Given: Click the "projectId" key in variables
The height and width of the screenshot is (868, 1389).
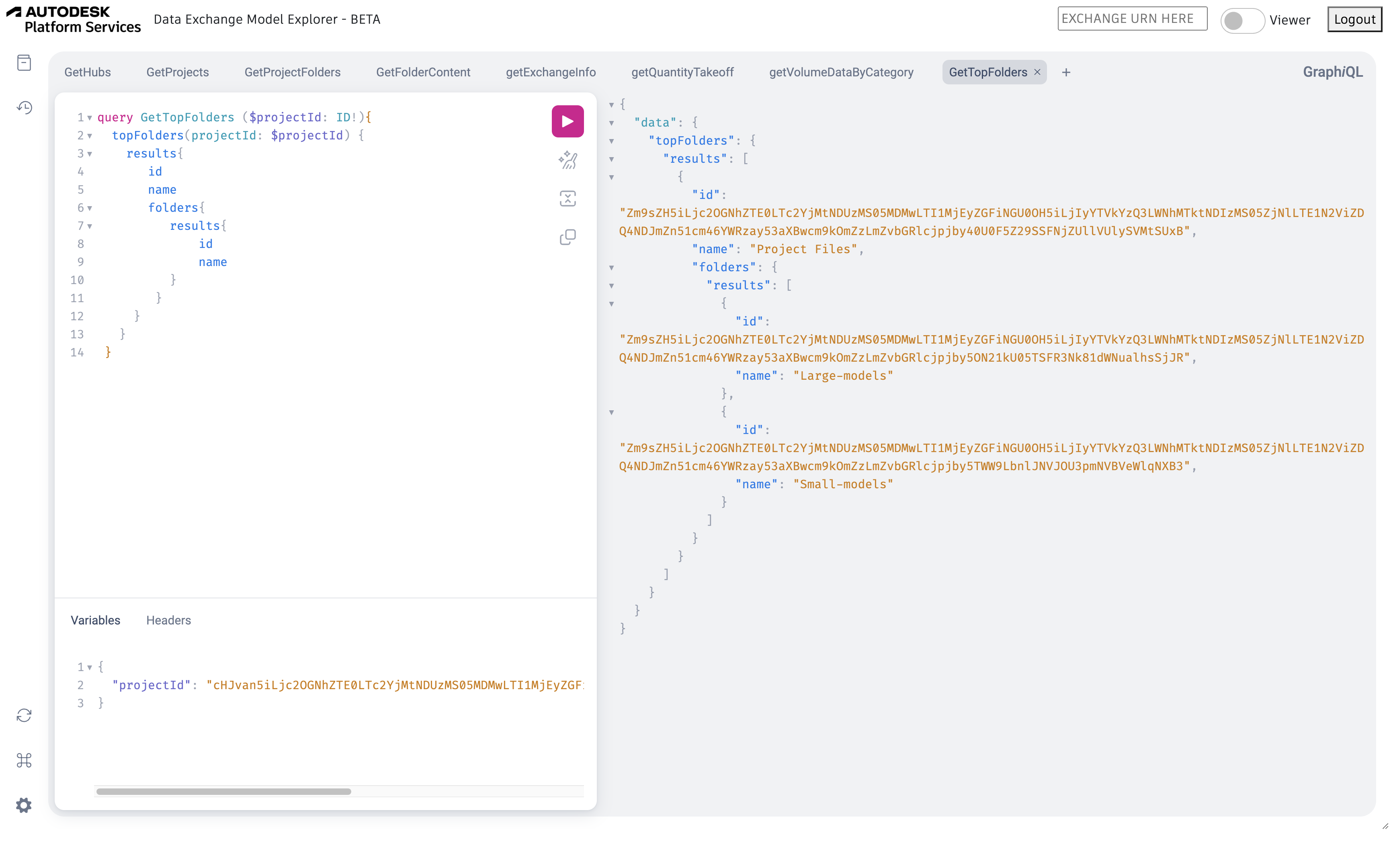Looking at the screenshot, I should point(152,685).
